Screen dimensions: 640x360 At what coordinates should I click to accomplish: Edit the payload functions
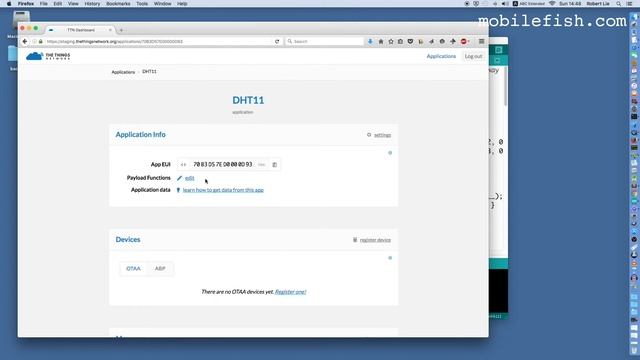coord(190,178)
